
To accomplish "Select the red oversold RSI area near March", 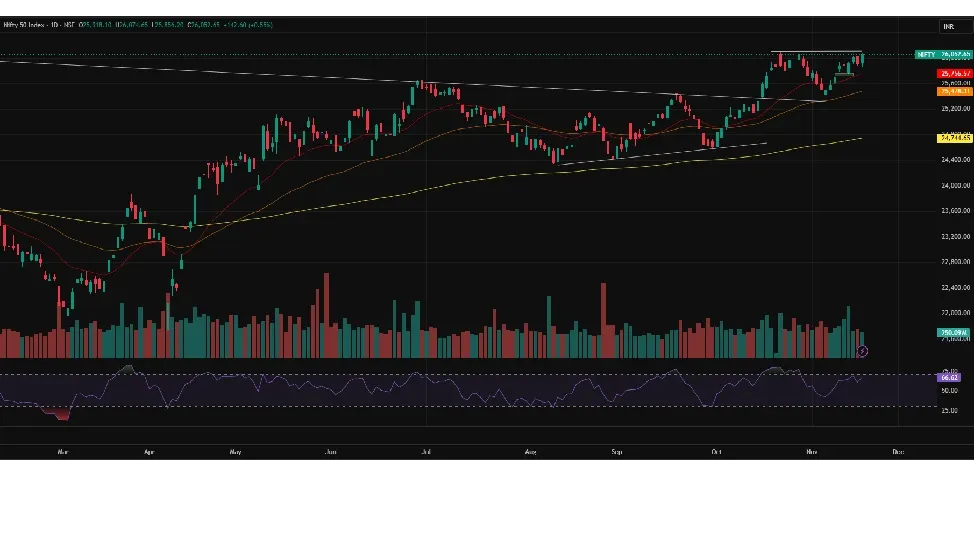I will 58,413.
